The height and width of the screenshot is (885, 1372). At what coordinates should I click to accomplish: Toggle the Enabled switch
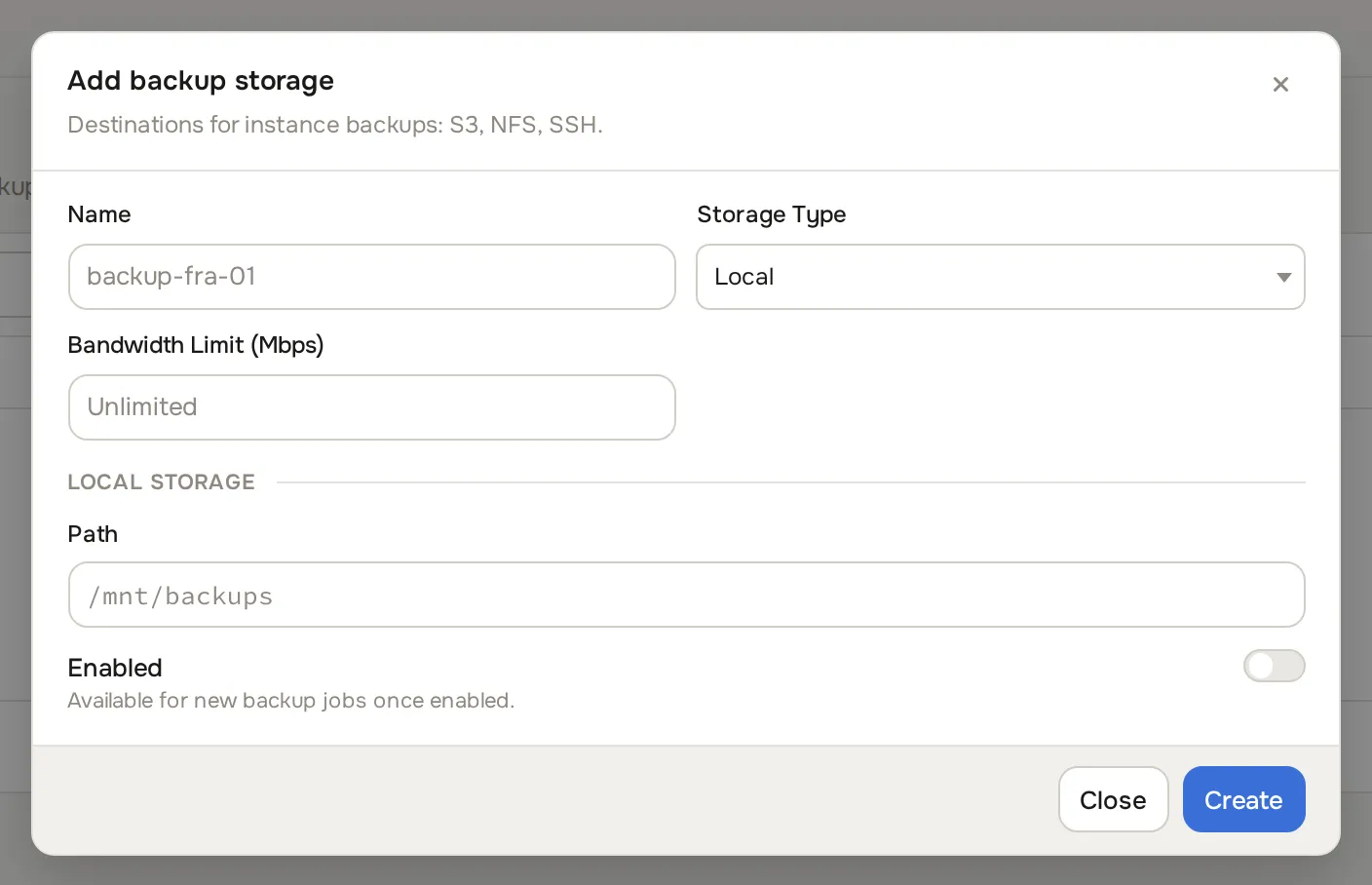tap(1274, 667)
